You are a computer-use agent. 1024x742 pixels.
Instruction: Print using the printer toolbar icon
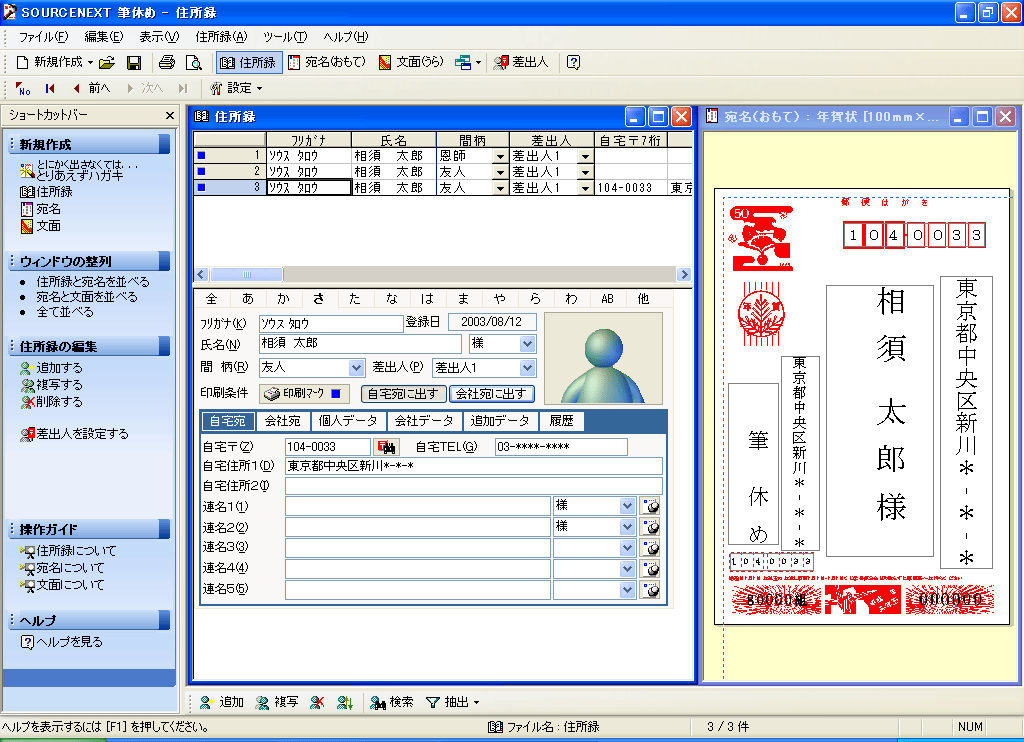pyautogui.click(x=167, y=63)
